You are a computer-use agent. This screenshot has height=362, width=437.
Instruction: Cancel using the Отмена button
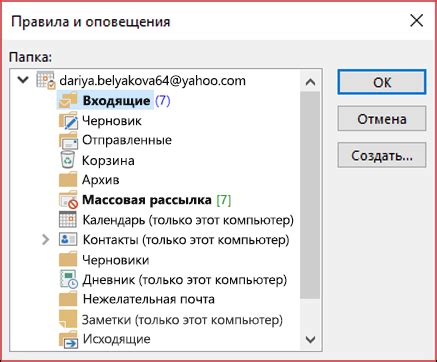pyautogui.click(x=382, y=119)
